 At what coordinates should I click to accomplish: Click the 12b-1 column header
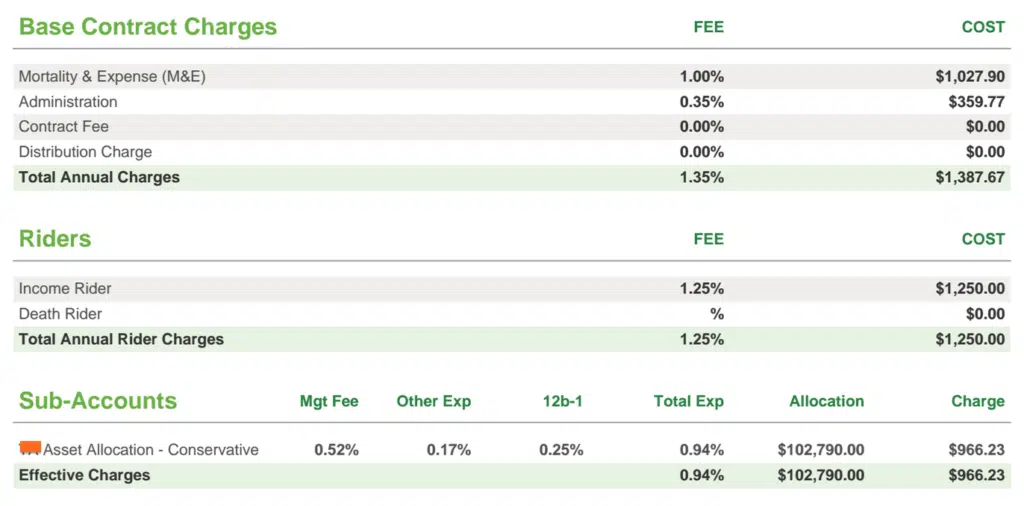[561, 401]
